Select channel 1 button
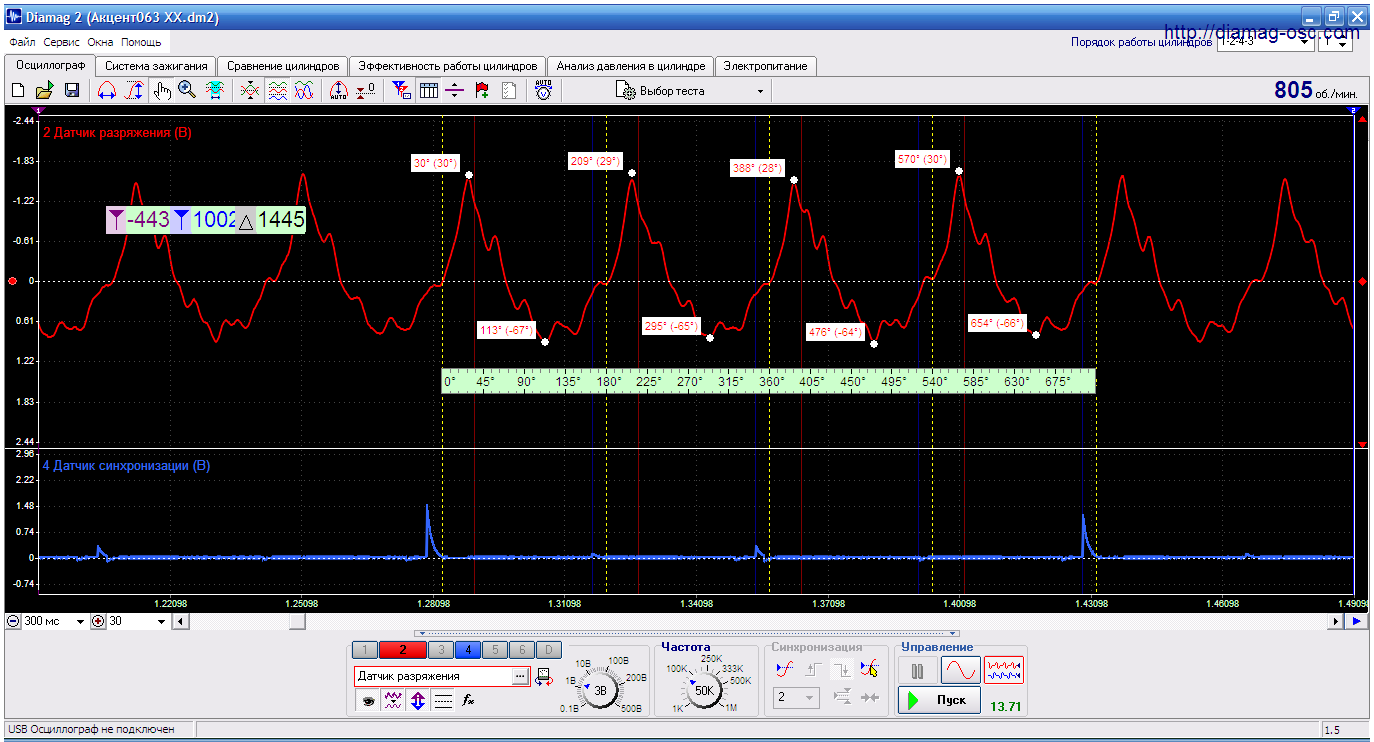The height and width of the screenshot is (742, 1374). tap(365, 650)
